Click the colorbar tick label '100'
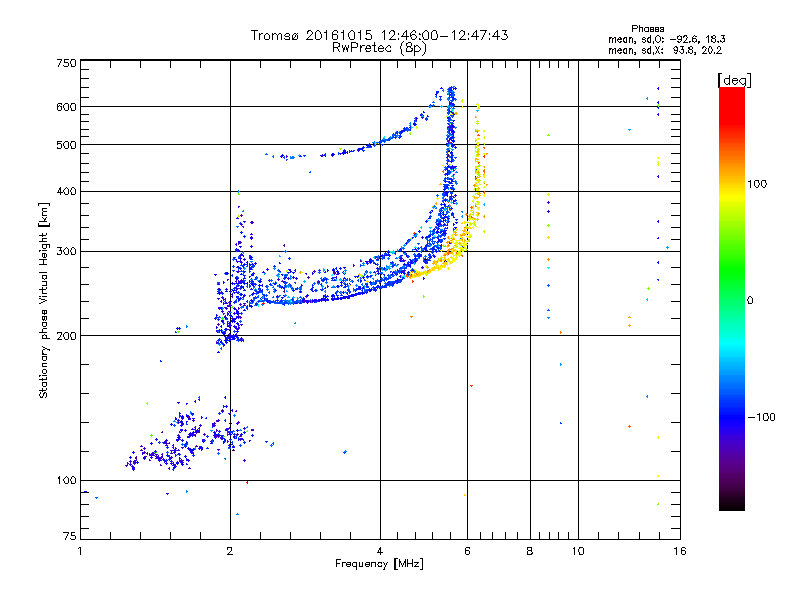The height and width of the screenshot is (600, 800). pyautogui.click(x=757, y=184)
